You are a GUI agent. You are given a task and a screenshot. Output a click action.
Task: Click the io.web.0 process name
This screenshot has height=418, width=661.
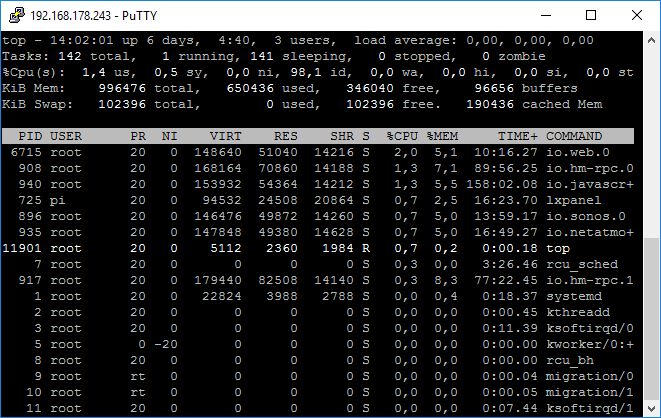pos(578,152)
